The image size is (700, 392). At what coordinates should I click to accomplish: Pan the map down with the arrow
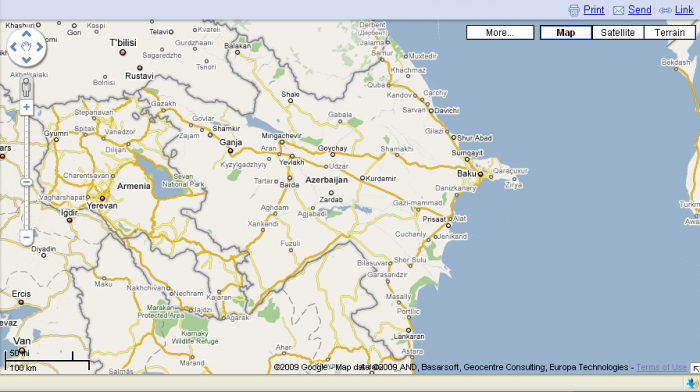[x=26, y=59]
